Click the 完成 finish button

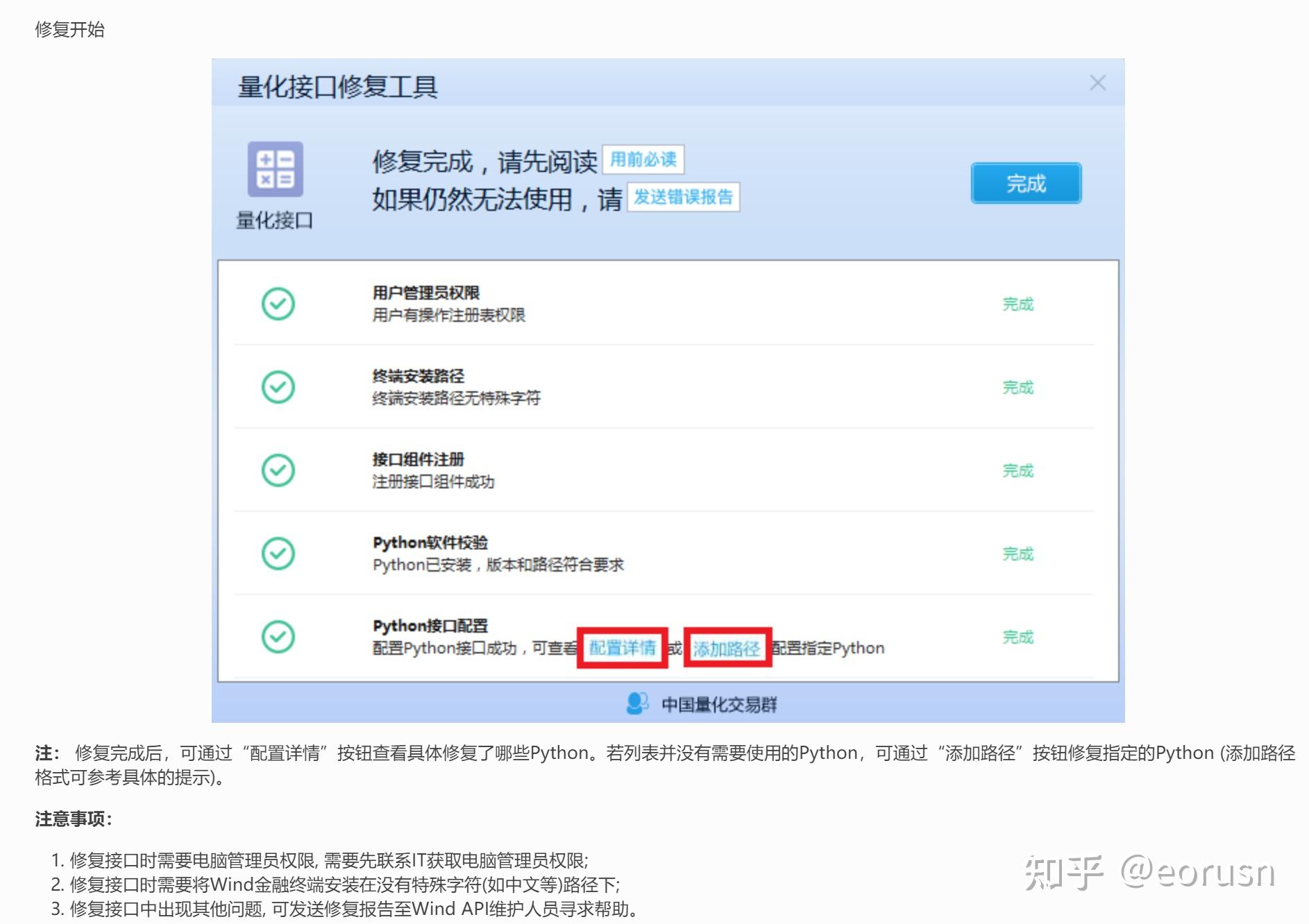point(1026,182)
